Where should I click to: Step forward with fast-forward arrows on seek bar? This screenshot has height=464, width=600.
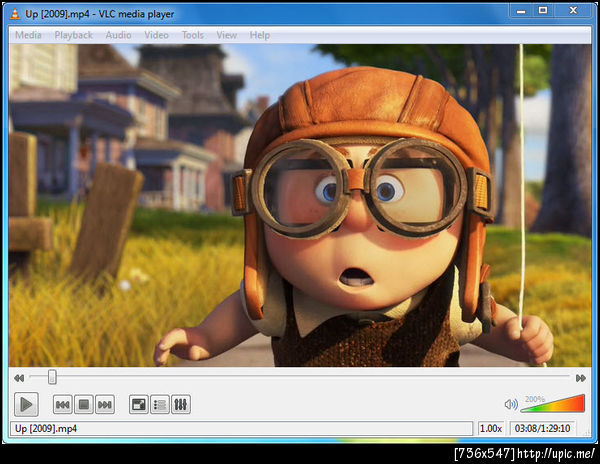tap(580, 378)
